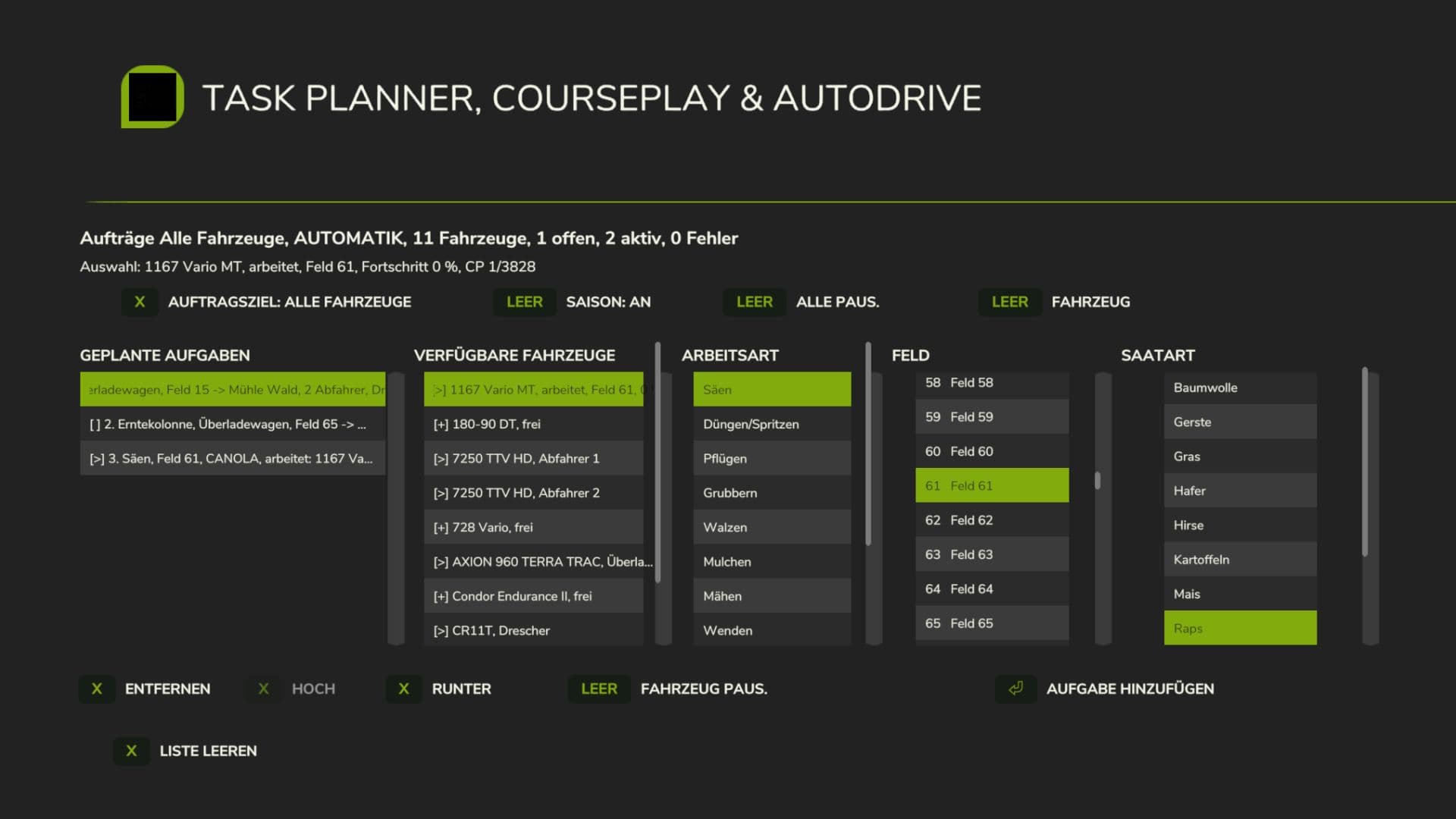Pick Raps seed type

click(x=1241, y=628)
